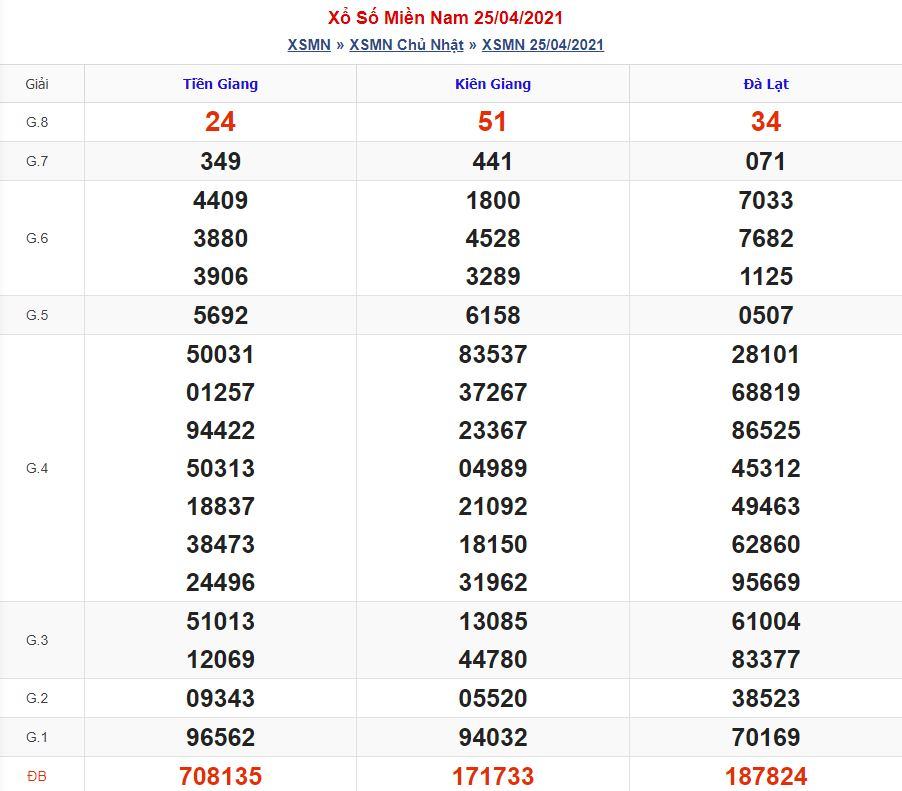Select the number 37267
This screenshot has height=791, width=902.
(493, 392)
